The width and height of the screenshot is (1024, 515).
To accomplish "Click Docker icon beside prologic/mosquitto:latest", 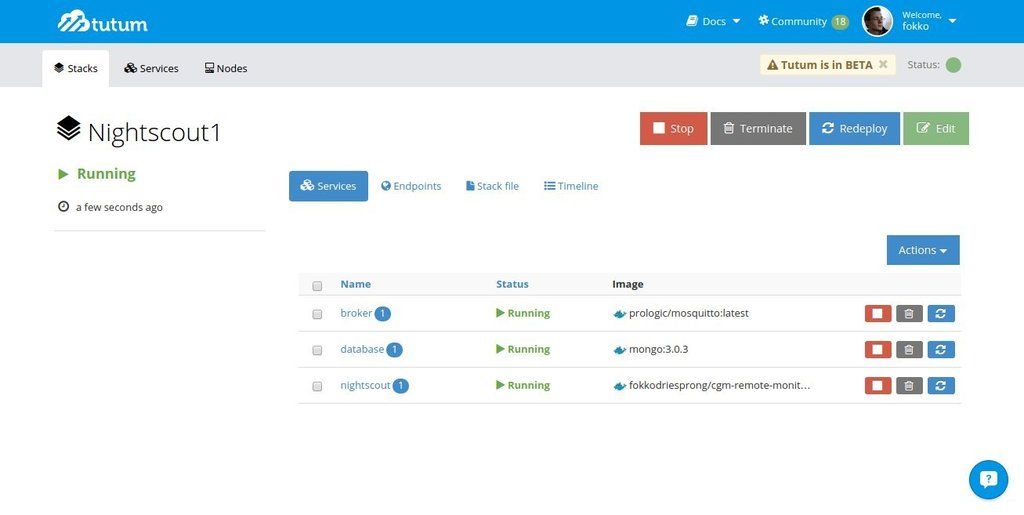I will (x=619, y=314).
